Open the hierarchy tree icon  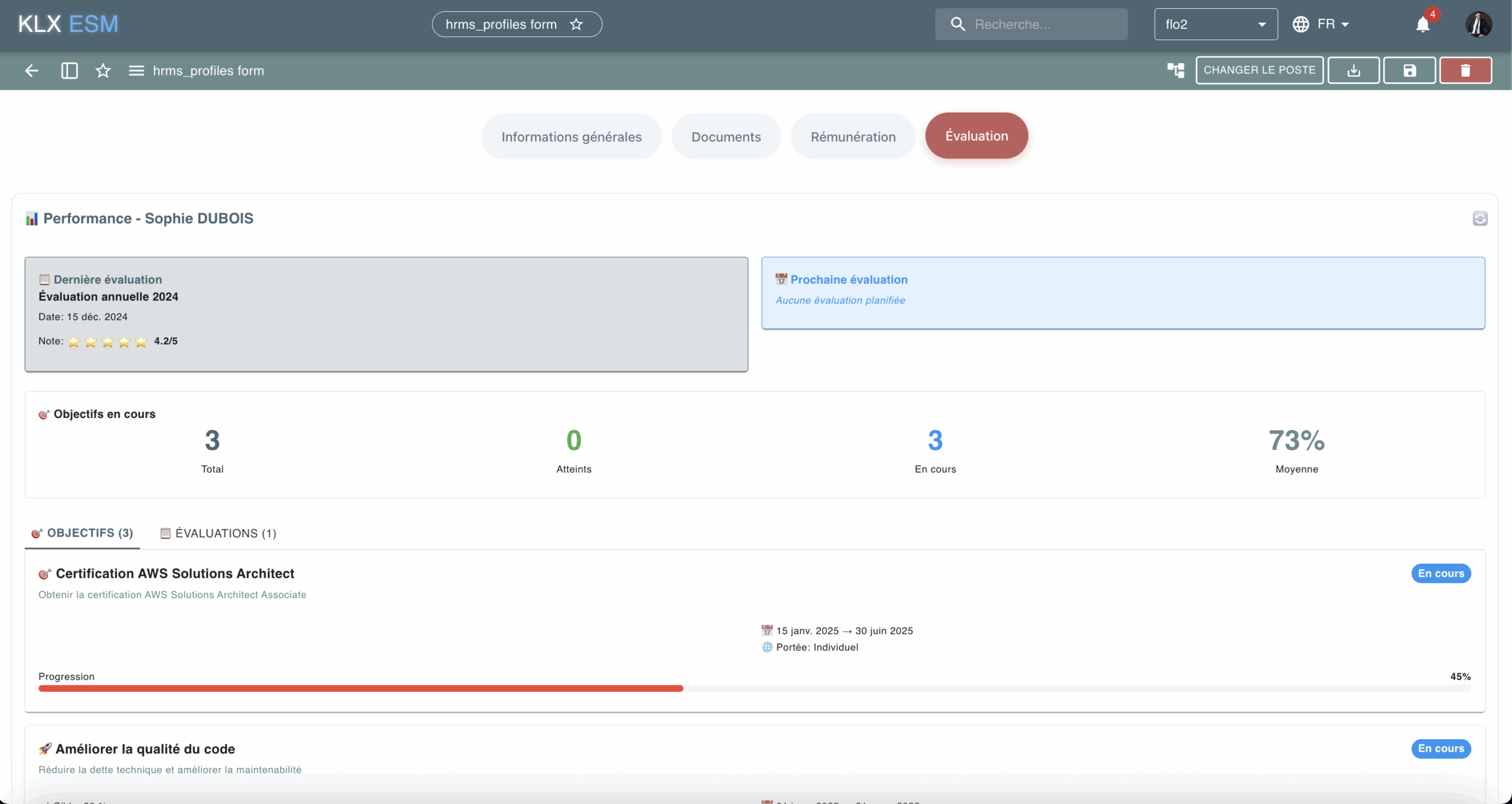point(1175,70)
